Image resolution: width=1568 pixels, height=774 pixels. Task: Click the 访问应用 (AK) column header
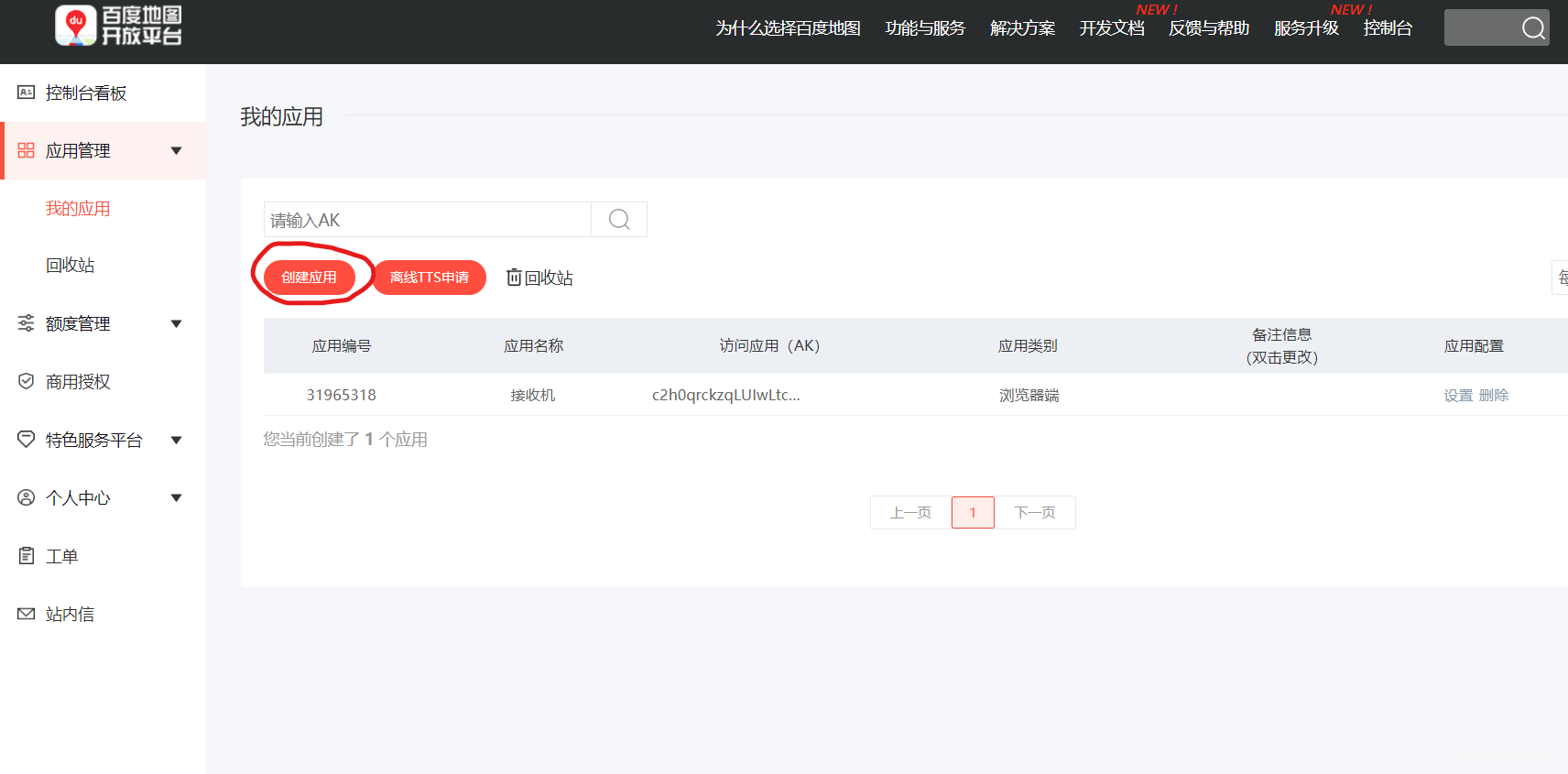tap(769, 345)
